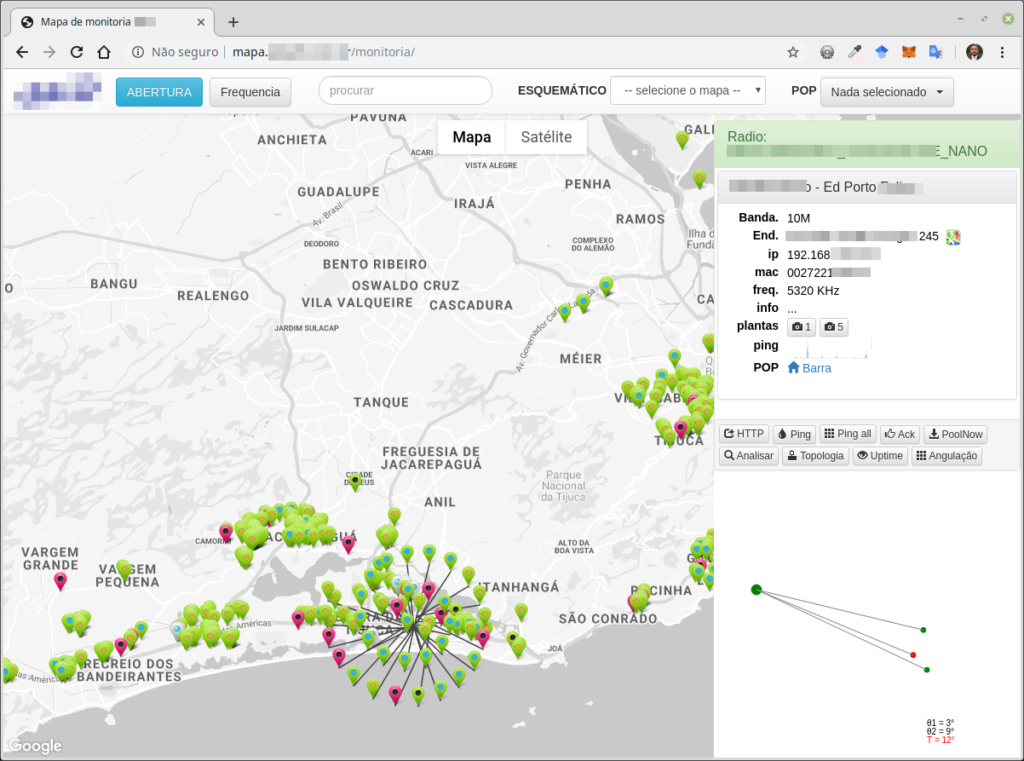Select the Mapa map type
1024x761 pixels.
click(x=471, y=137)
